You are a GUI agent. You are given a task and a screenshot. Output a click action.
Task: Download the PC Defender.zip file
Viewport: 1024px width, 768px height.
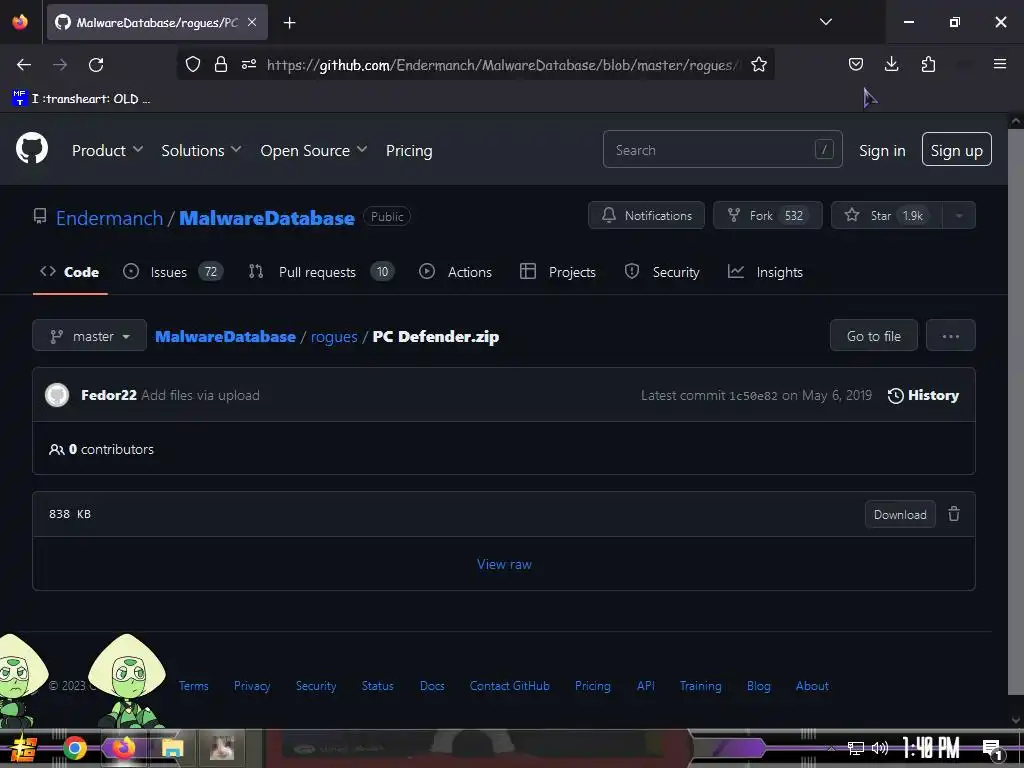(x=900, y=514)
